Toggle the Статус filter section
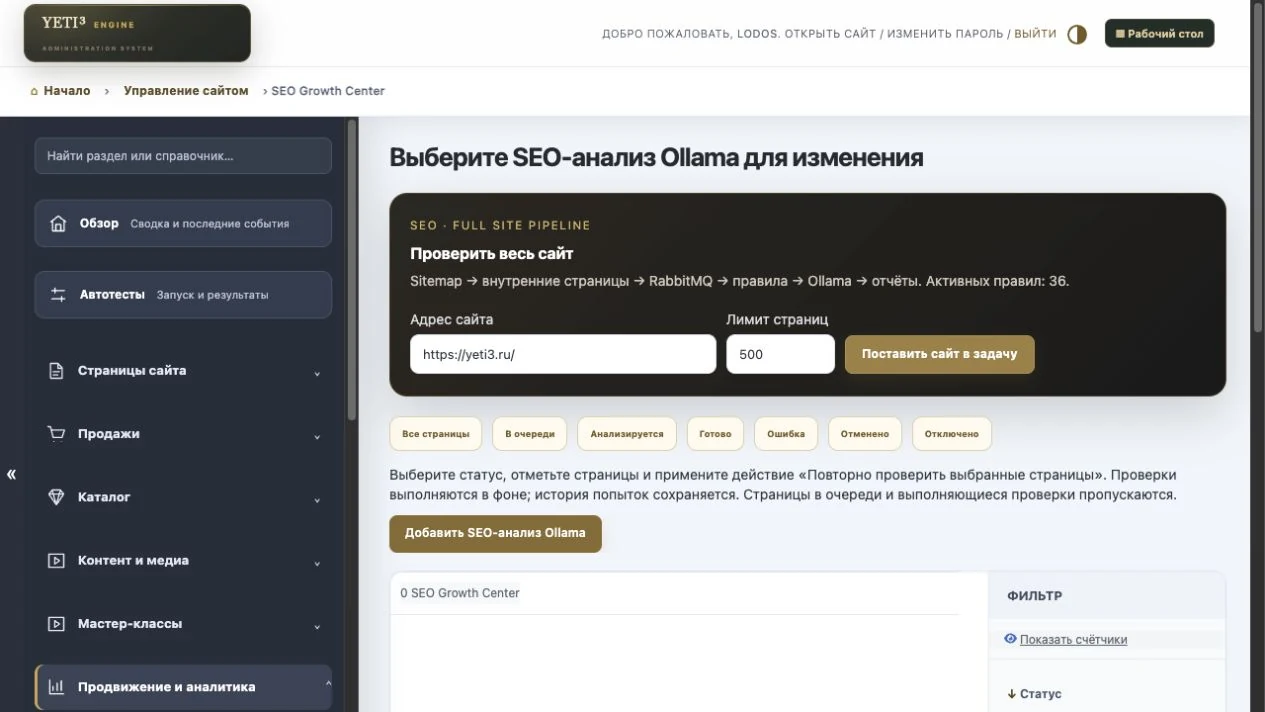 1034,694
